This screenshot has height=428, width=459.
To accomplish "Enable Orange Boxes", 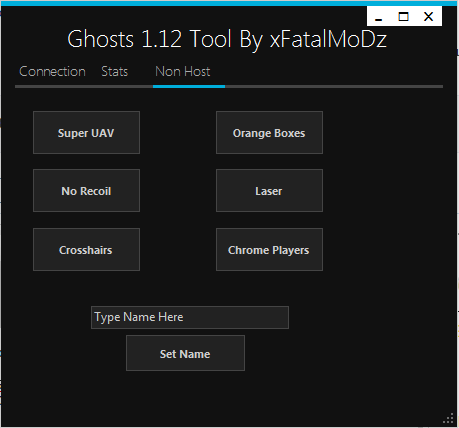I will coord(269,133).
